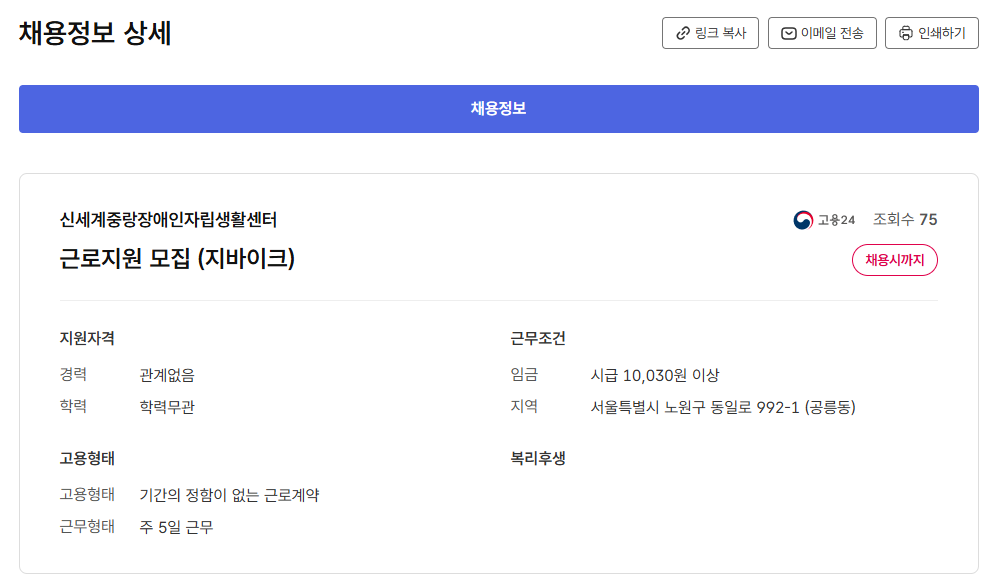Screen dimensions: 997x587
Task: Click the 채용시까지 deadline badge
Action: pos(894,260)
